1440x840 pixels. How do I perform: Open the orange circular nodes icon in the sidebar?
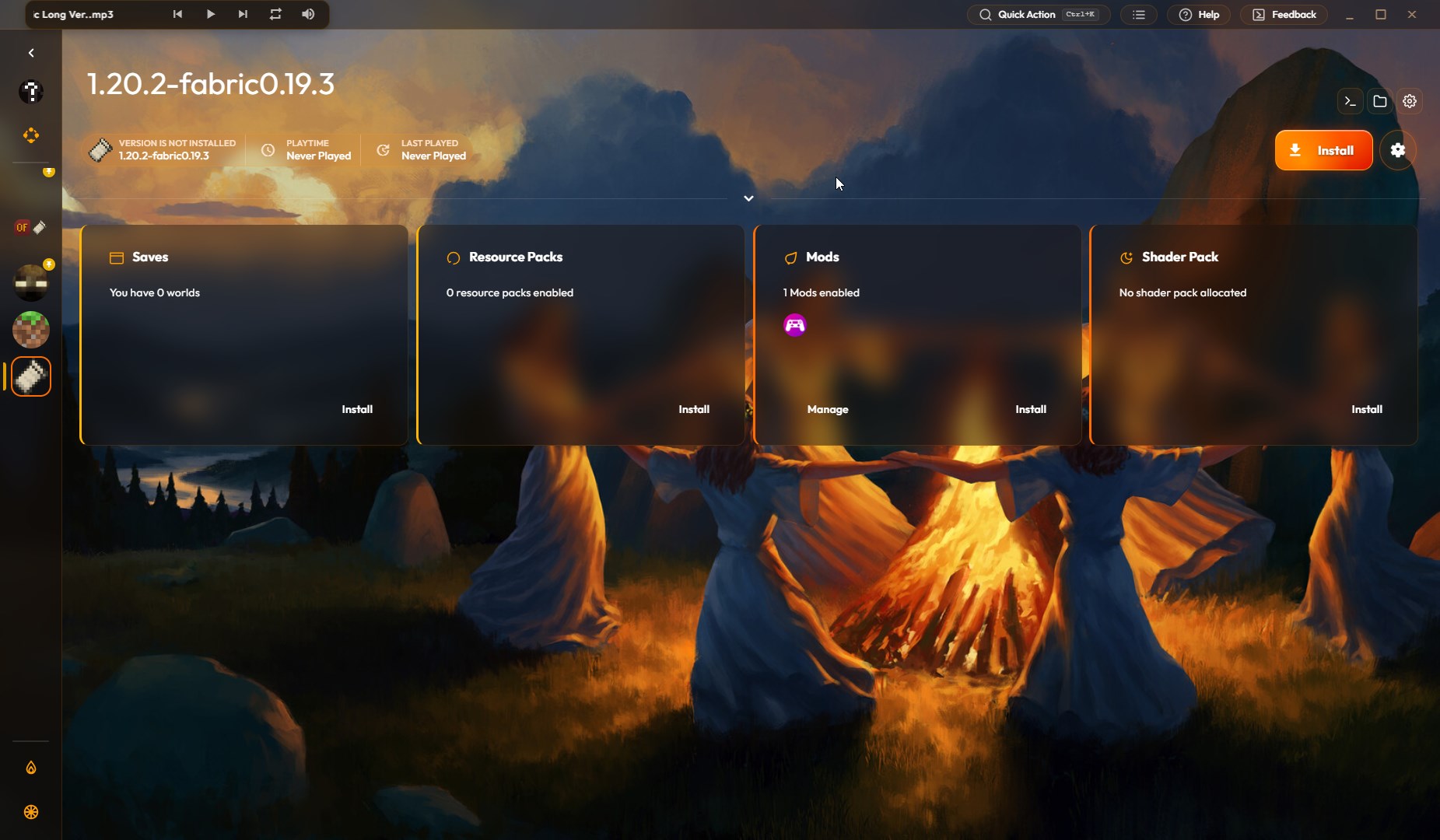coord(31,135)
